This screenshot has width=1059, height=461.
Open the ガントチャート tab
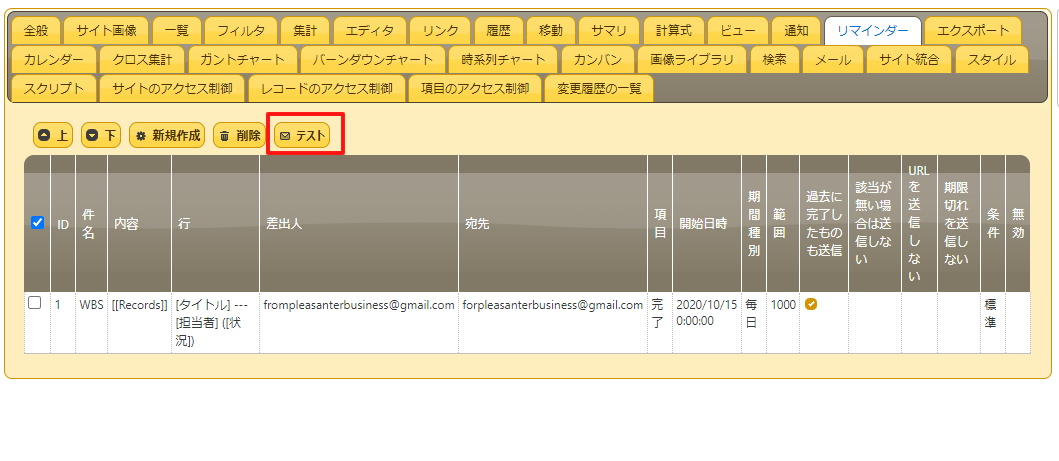[x=242, y=59]
